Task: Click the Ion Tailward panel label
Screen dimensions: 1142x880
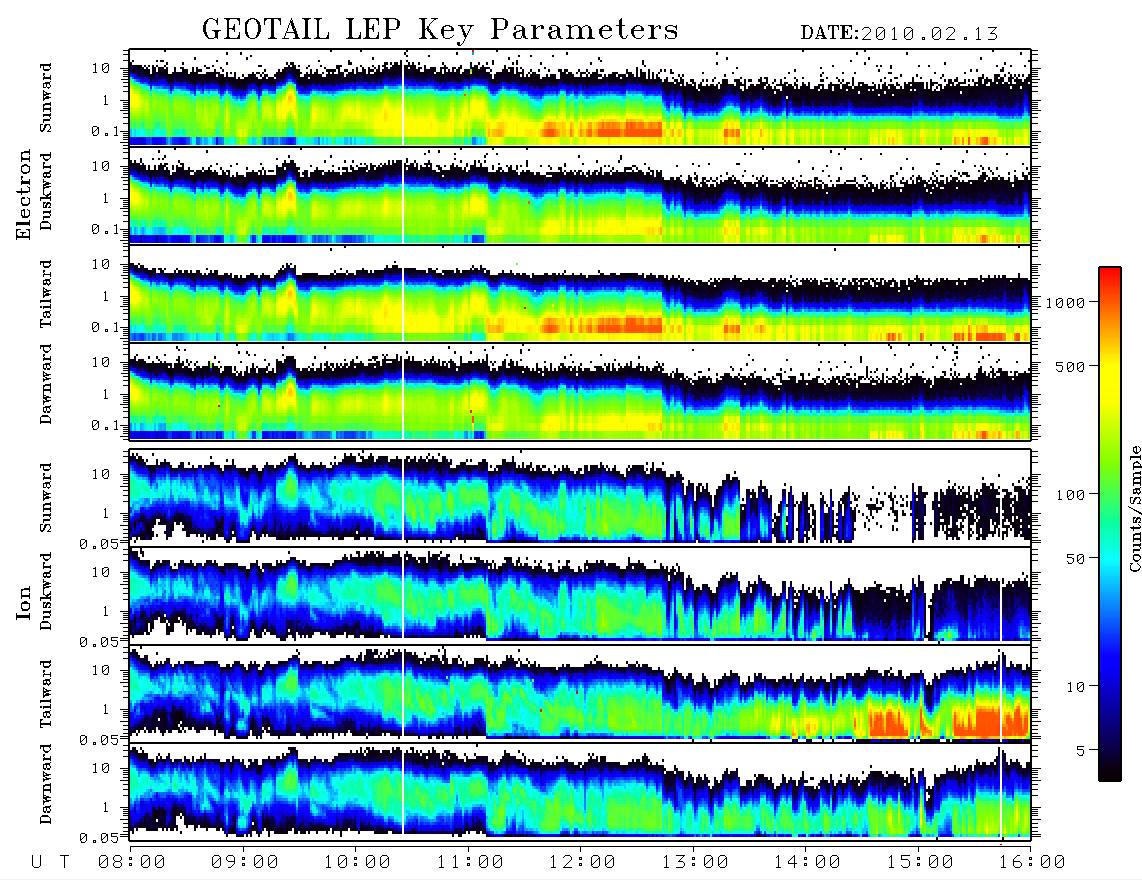Action: [x=46, y=694]
